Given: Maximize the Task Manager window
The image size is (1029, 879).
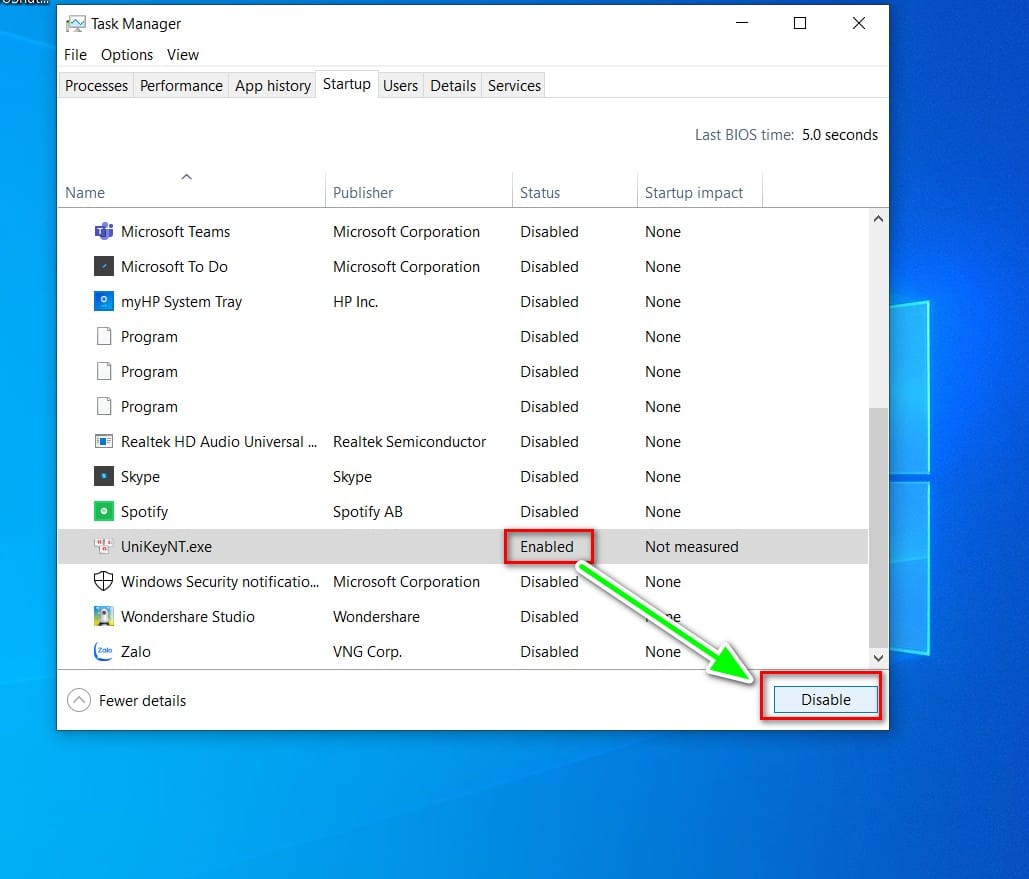Looking at the screenshot, I should (x=799, y=23).
